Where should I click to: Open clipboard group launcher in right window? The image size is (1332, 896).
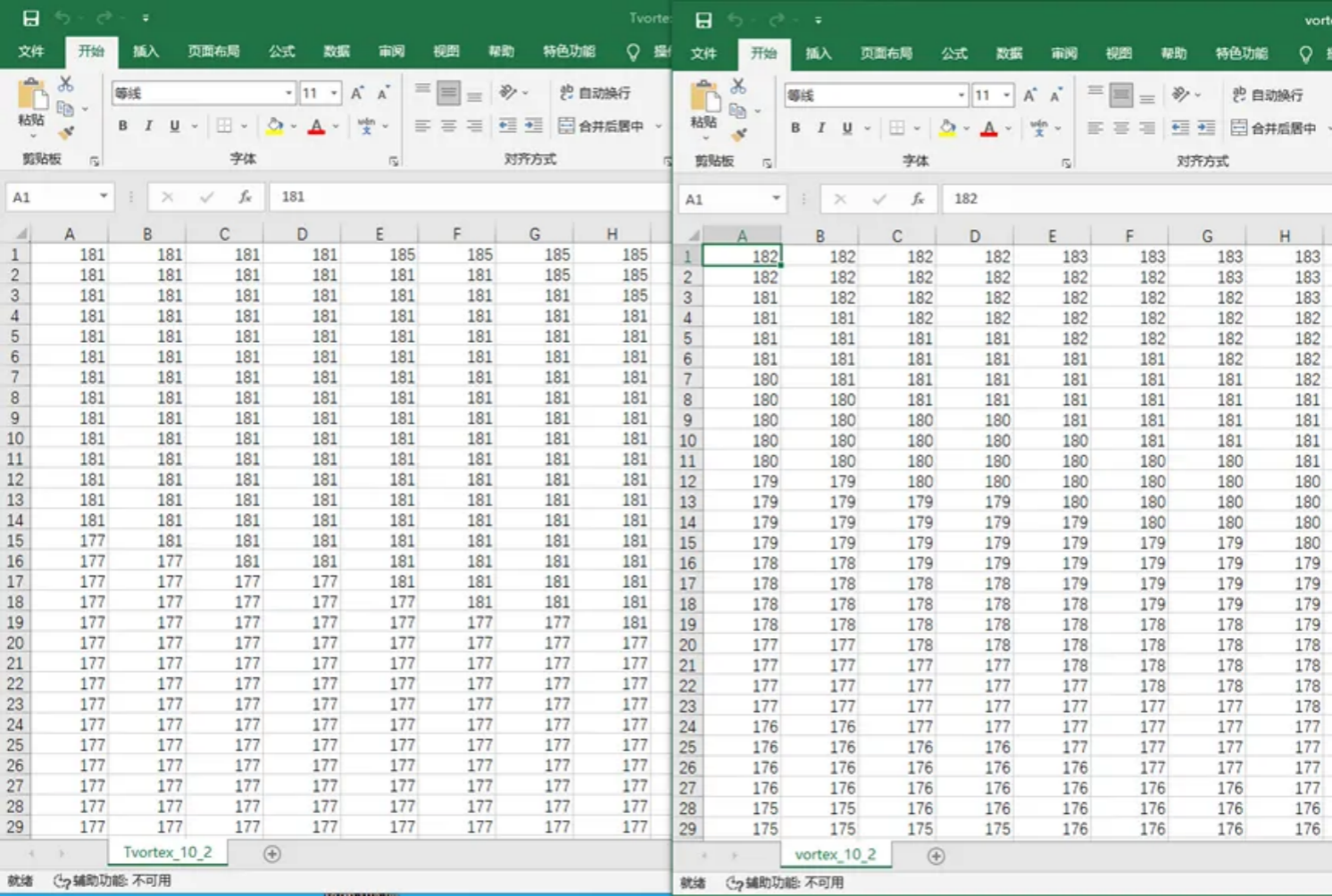767,163
